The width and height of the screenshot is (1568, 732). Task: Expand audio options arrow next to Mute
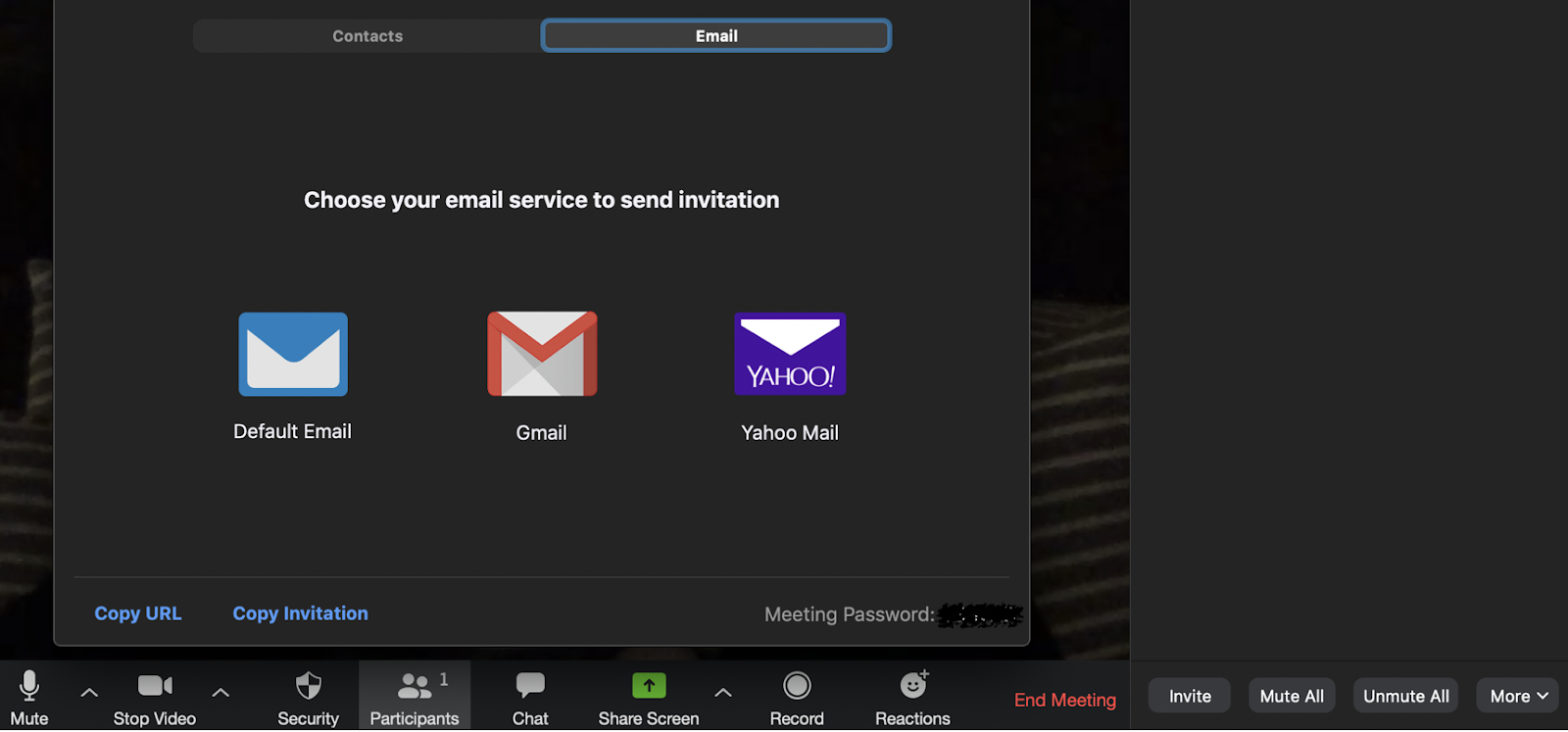pyautogui.click(x=89, y=693)
